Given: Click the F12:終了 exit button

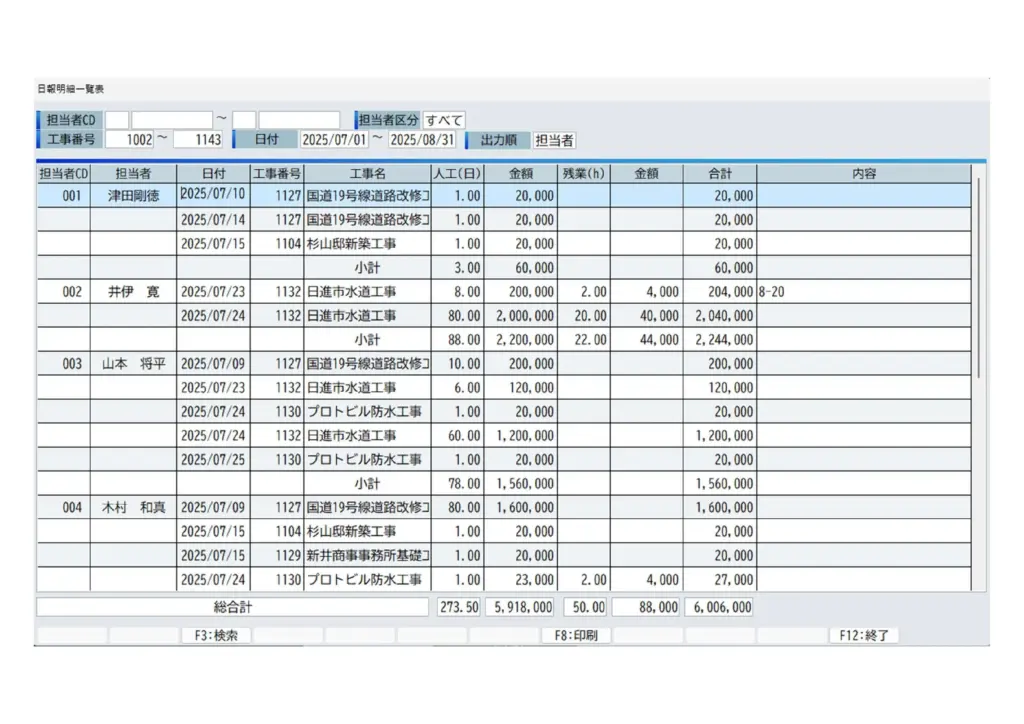Looking at the screenshot, I should point(864,635).
